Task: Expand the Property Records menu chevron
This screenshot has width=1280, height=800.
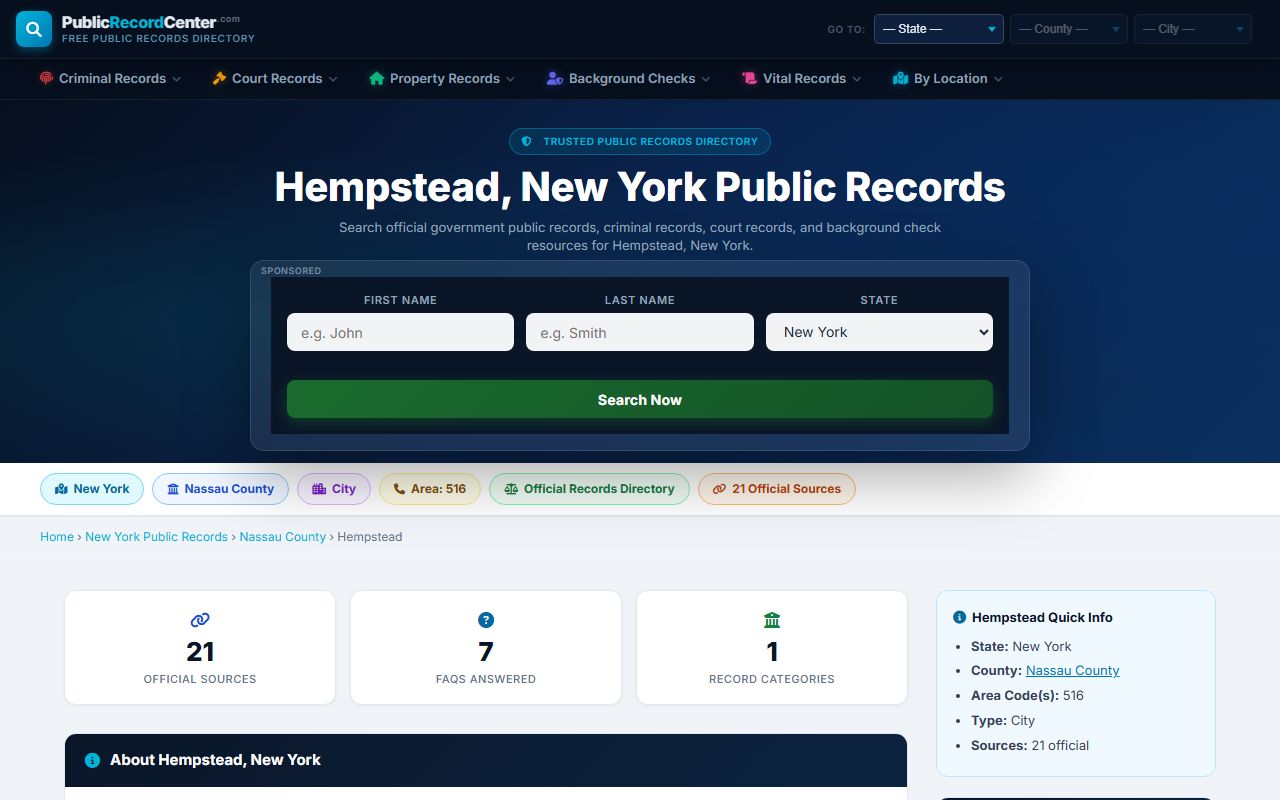Action: tap(510, 79)
